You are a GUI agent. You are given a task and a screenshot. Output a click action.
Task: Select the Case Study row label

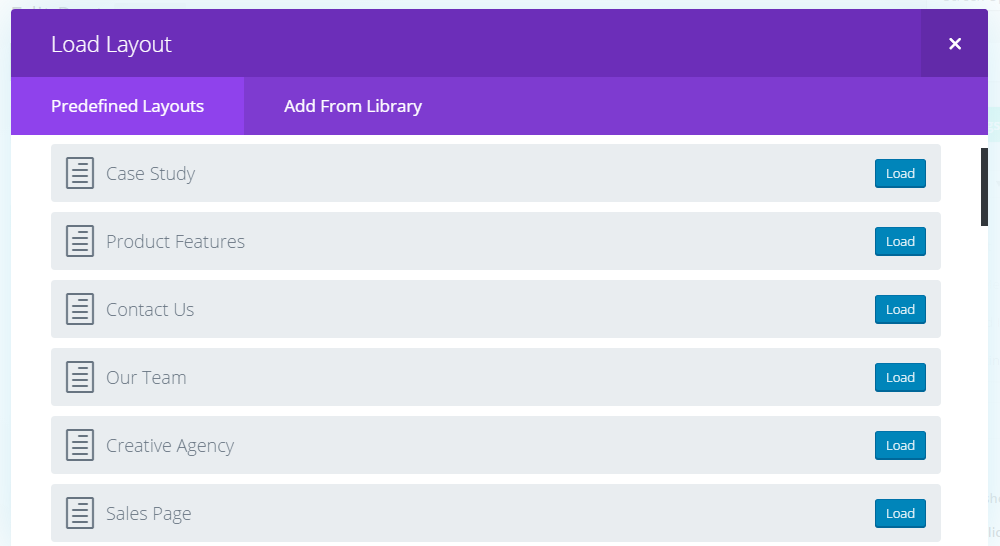pyautogui.click(x=150, y=174)
